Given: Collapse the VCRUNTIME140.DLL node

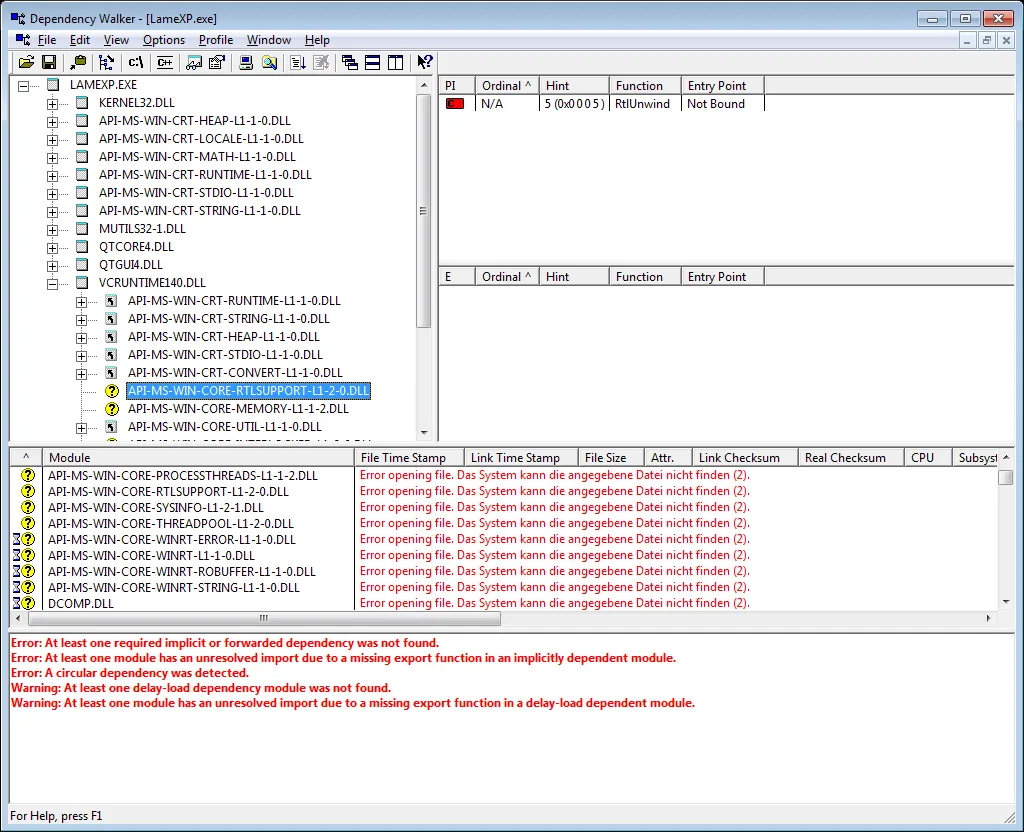Looking at the screenshot, I should coord(52,284).
